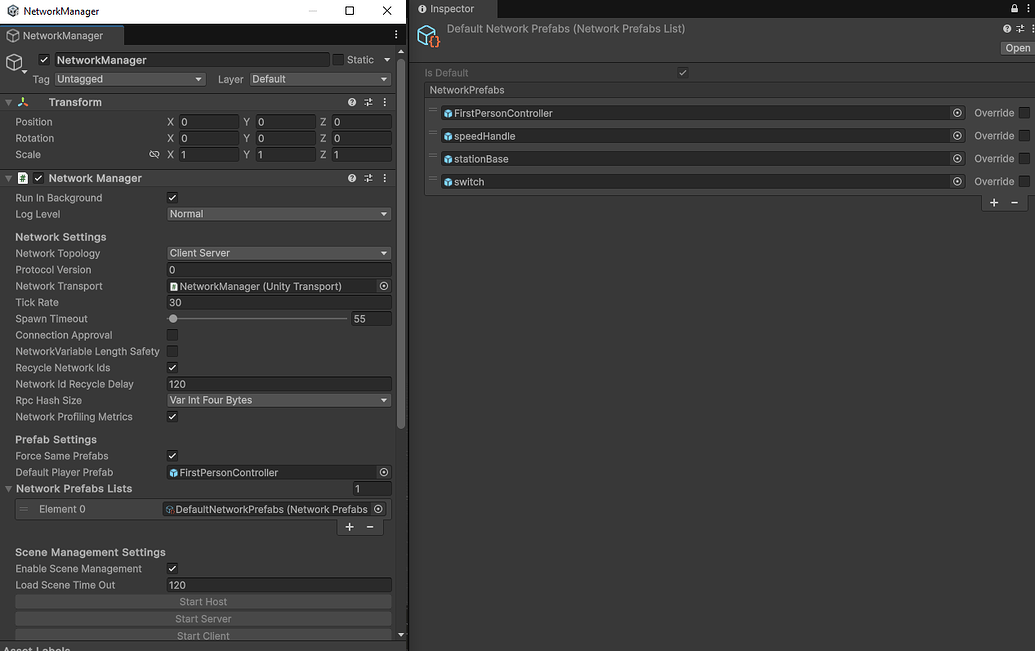Click the Open button for the prefab
The width and height of the screenshot is (1035, 651).
[x=1017, y=47]
